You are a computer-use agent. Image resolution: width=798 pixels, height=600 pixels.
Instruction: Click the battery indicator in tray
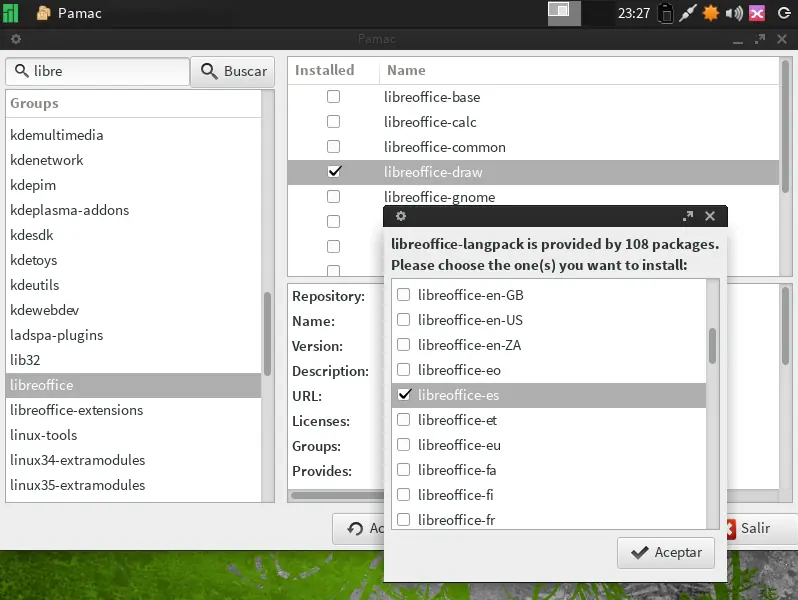(665, 13)
